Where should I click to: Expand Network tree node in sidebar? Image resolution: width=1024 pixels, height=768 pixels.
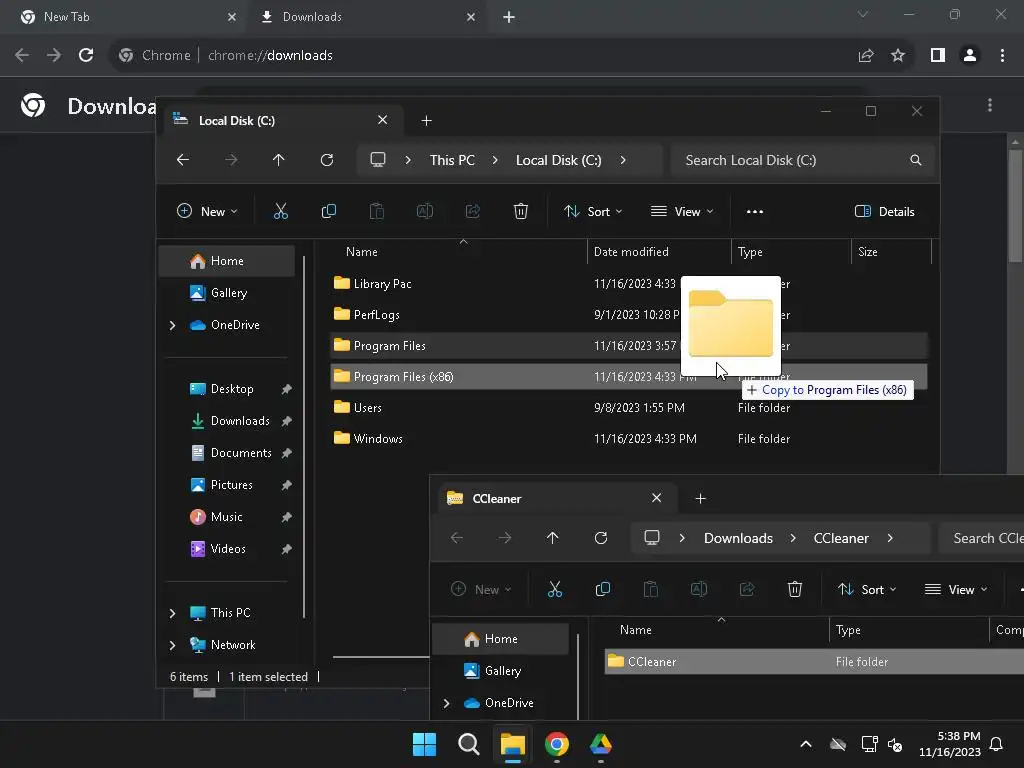click(x=172, y=645)
